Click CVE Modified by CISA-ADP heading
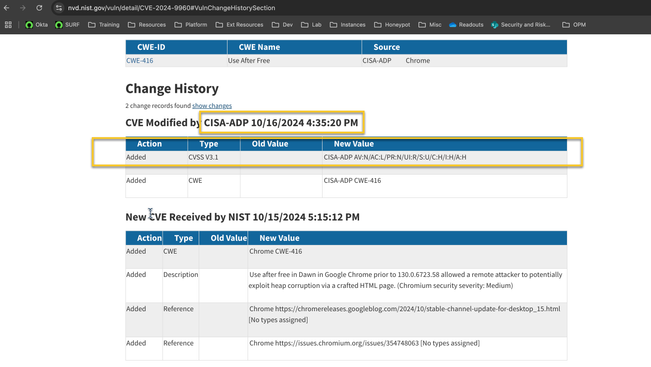The image size is (651, 367). (242, 123)
